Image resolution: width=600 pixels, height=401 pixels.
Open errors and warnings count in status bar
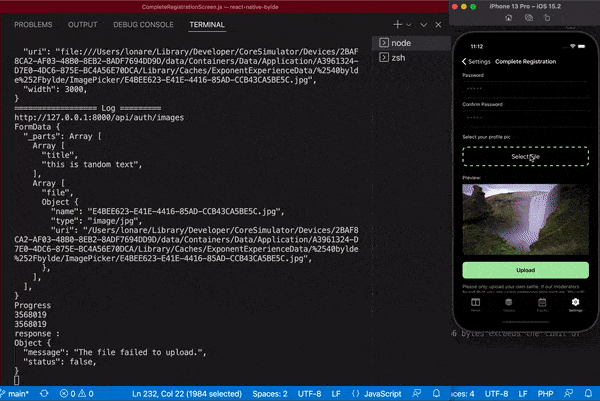(77, 393)
